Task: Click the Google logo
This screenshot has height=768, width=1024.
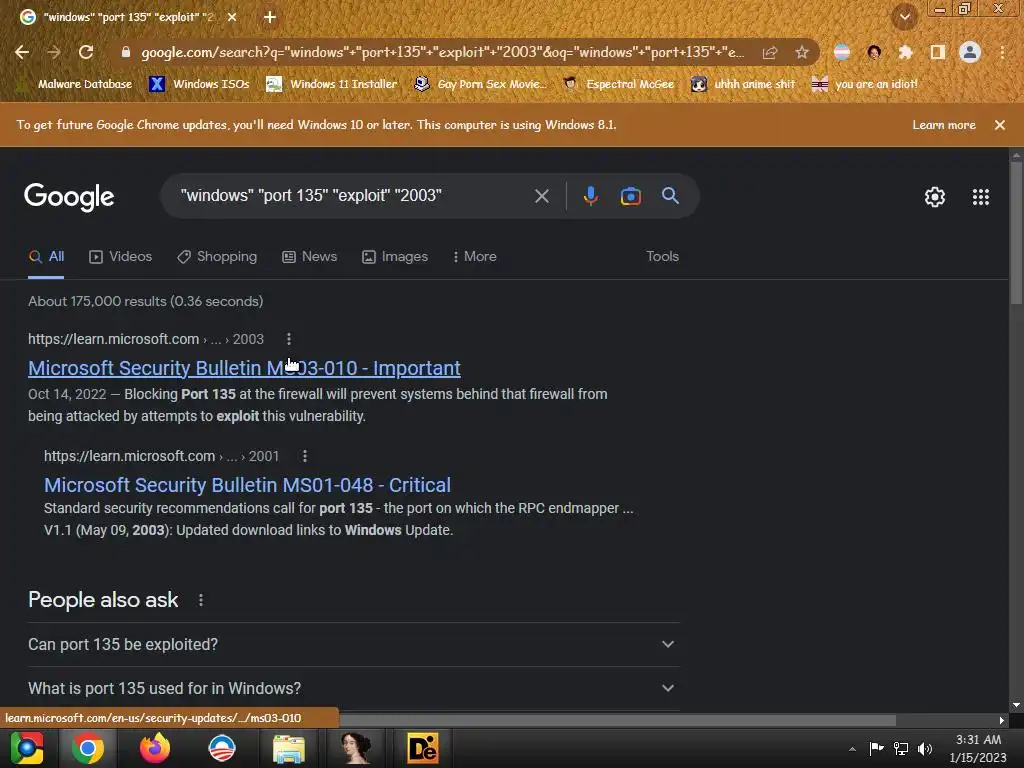Action: pyautogui.click(x=69, y=197)
